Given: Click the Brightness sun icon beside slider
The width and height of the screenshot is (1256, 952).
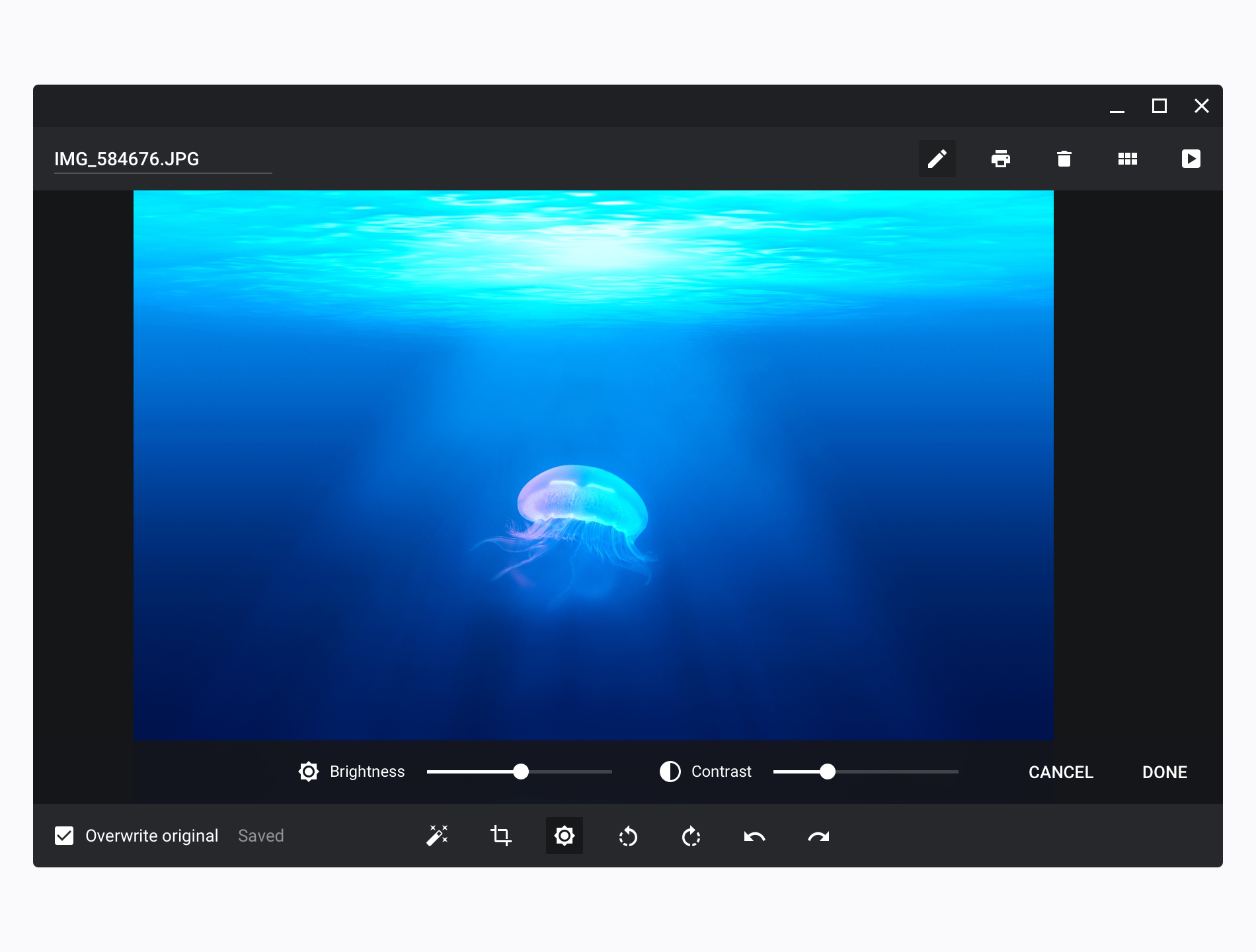Looking at the screenshot, I should tap(309, 772).
